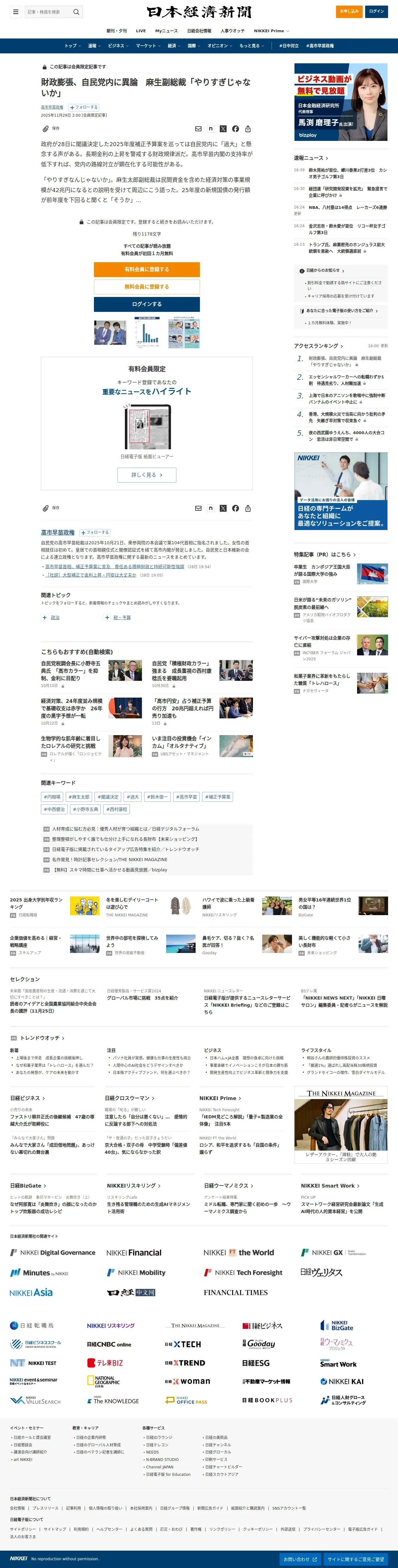Toggle フォローする beside 高市早苗政権 heading
Viewport: 398px width, 1568px height.
coord(95,532)
